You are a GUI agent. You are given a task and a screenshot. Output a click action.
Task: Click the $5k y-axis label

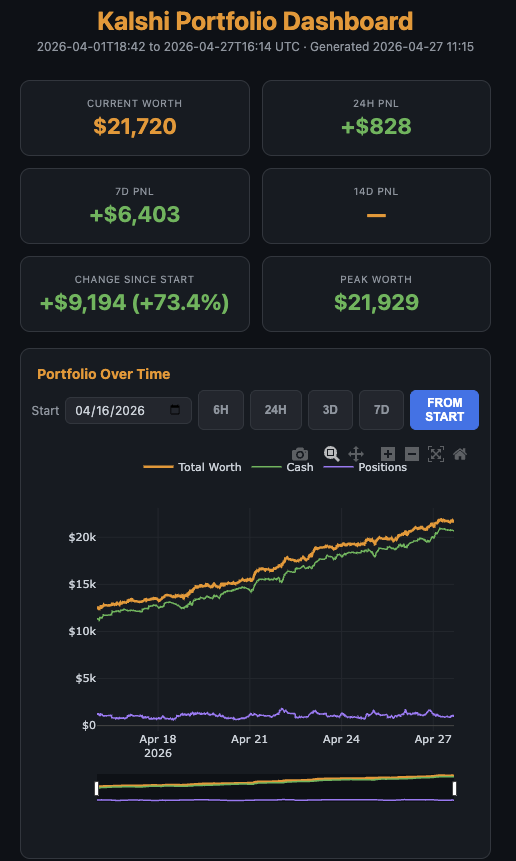(85, 679)
